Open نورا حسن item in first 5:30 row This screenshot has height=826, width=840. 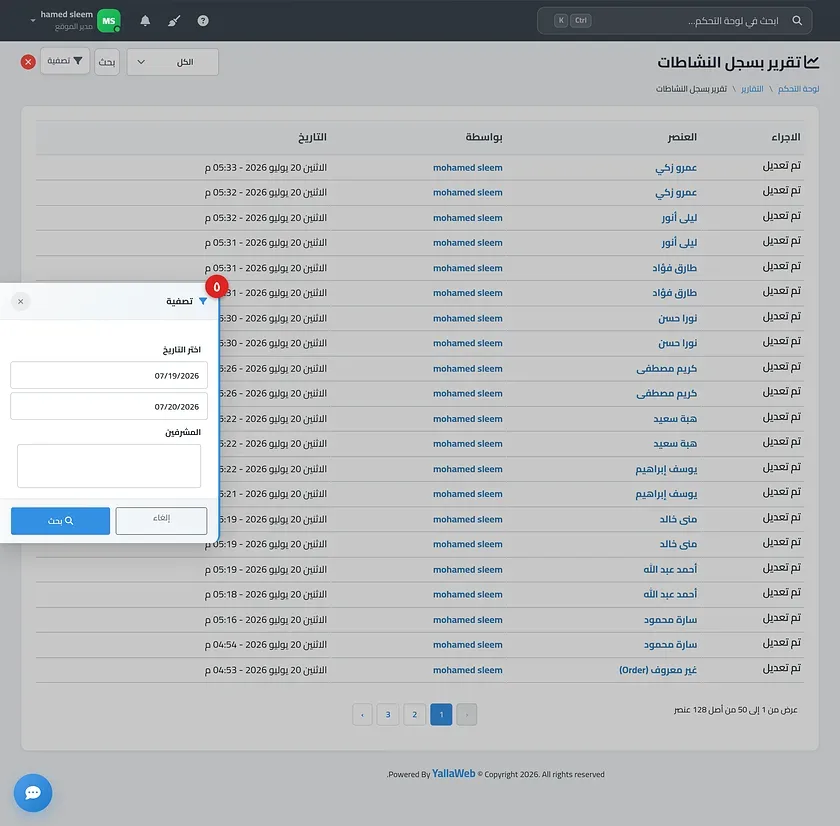[x=678, y=318]
